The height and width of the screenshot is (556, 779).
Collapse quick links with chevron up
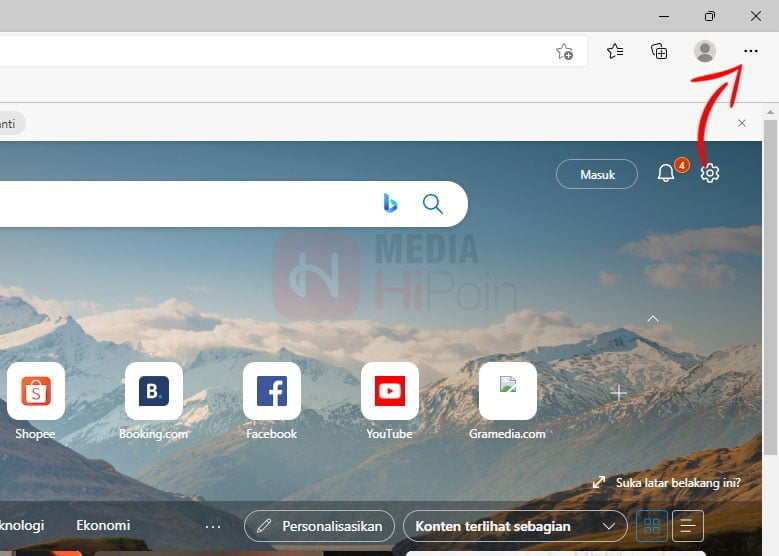pos(653,318)
